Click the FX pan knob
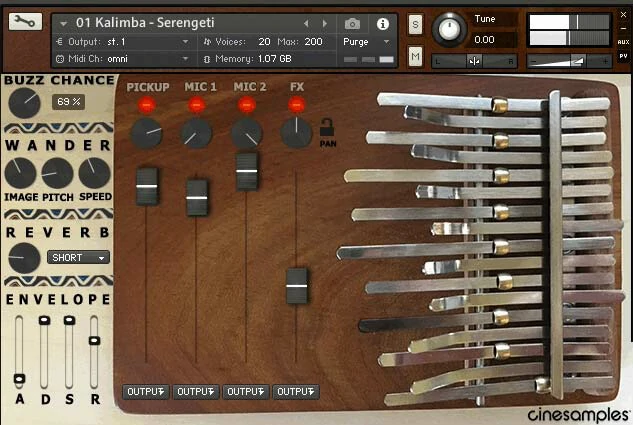The width and height of the screenshot is (633, 425). click(x=296, y=133)
